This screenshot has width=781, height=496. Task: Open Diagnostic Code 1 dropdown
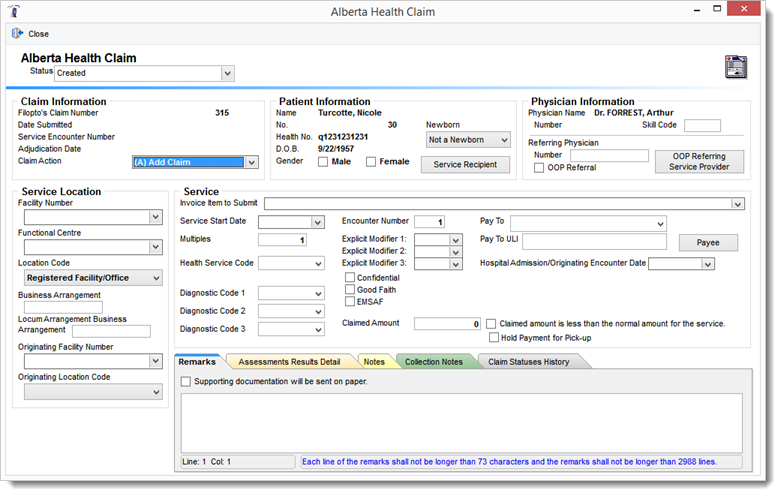pyautogui.click(x=318, y=294)
